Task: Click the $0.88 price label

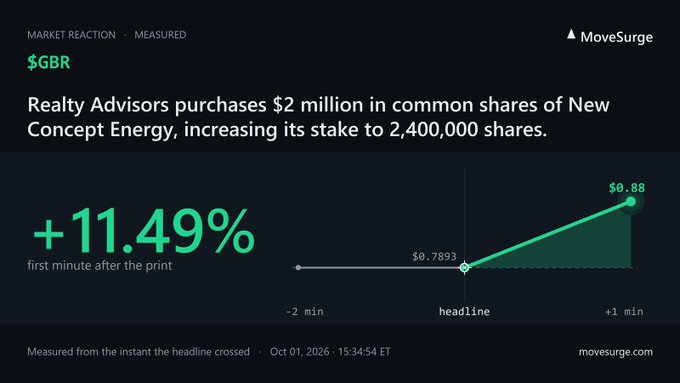Action: [627, 188]
